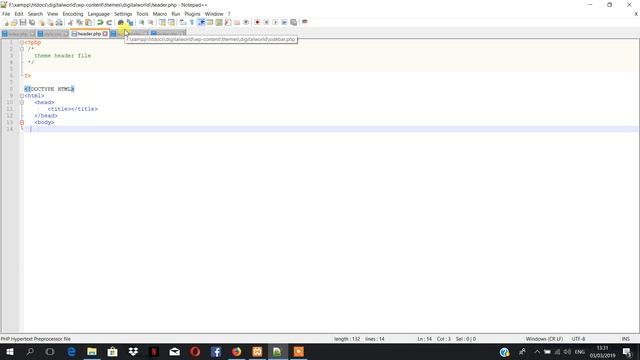Click the Playback macro icon
The width and height of the screenshot is (640, 360).
click(275, 22)
